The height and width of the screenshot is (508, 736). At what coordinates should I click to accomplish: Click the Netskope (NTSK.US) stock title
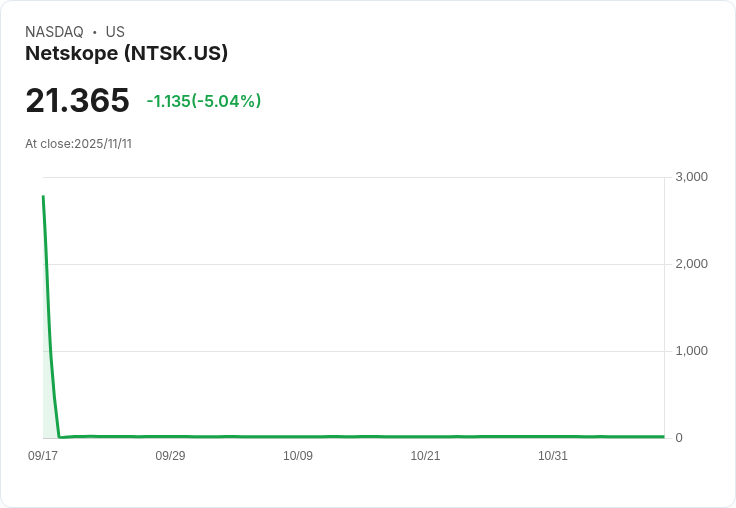click(x=126, y=53)
